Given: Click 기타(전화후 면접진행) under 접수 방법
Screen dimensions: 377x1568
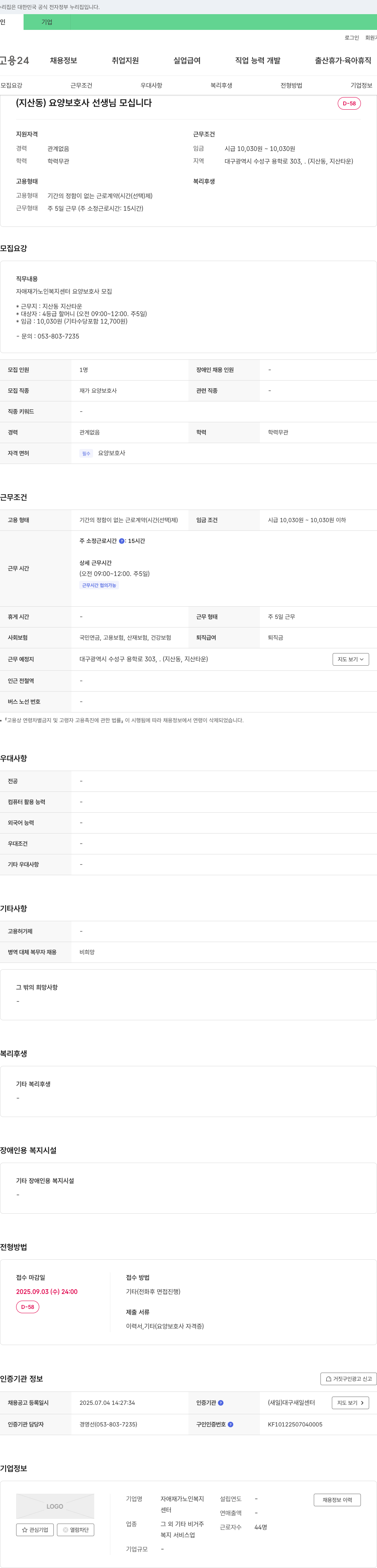Looking at the screenshot, I should pos(153,1292).
